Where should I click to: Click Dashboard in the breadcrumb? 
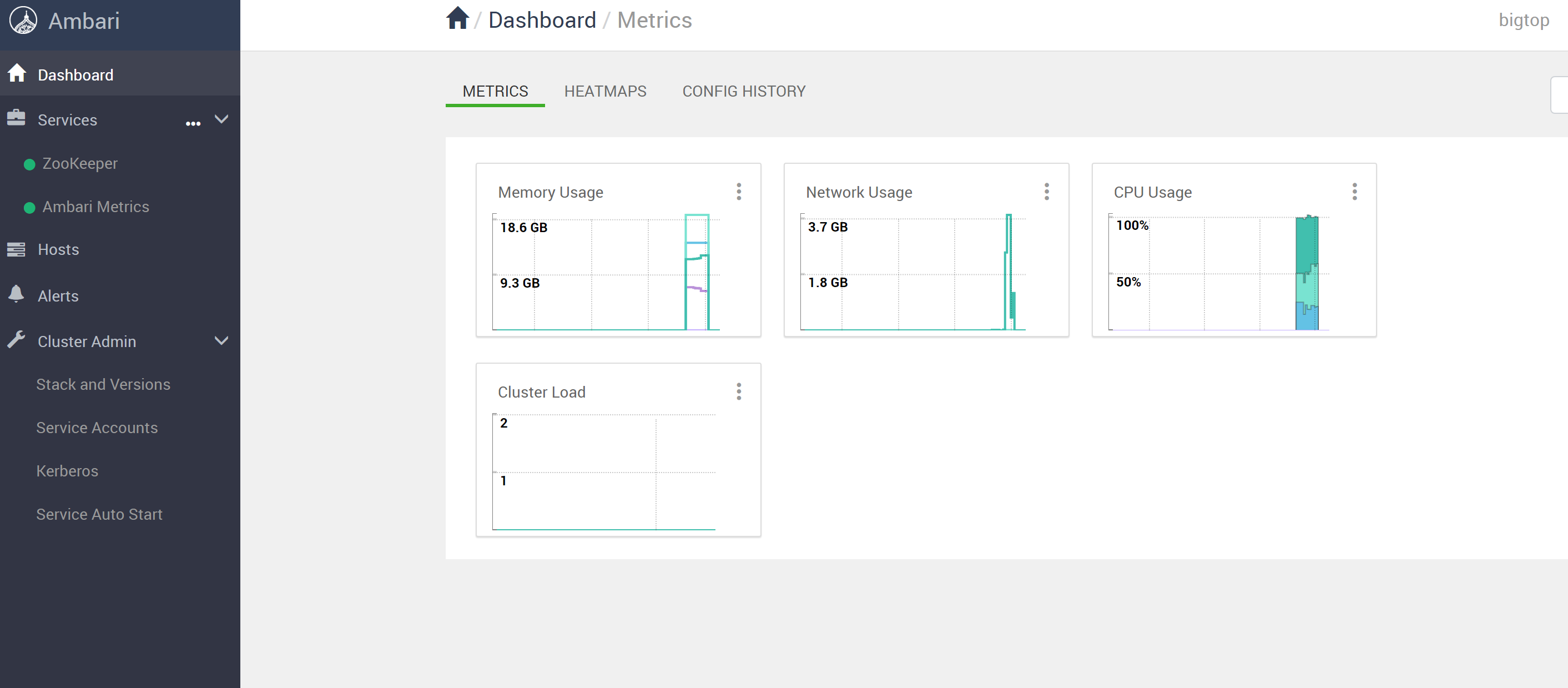[x=542, y=20]
